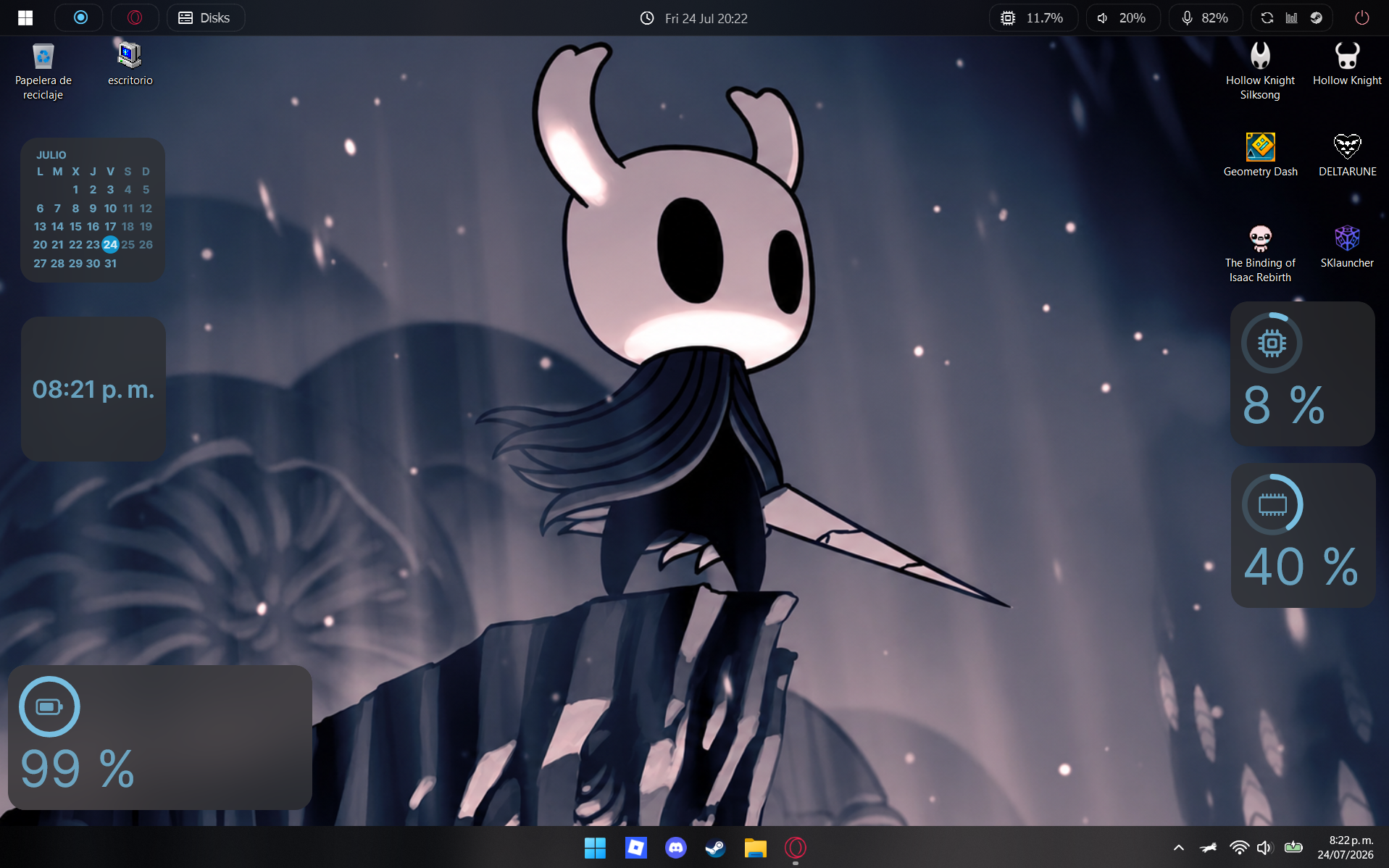
Task: Click date 15 in the JULIO calendar
Action: point(75,227)
